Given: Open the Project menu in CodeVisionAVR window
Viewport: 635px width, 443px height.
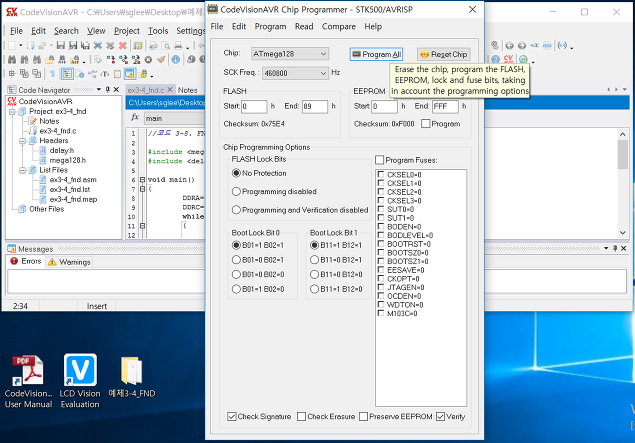Looking at the screenshot, I should 126,31.
